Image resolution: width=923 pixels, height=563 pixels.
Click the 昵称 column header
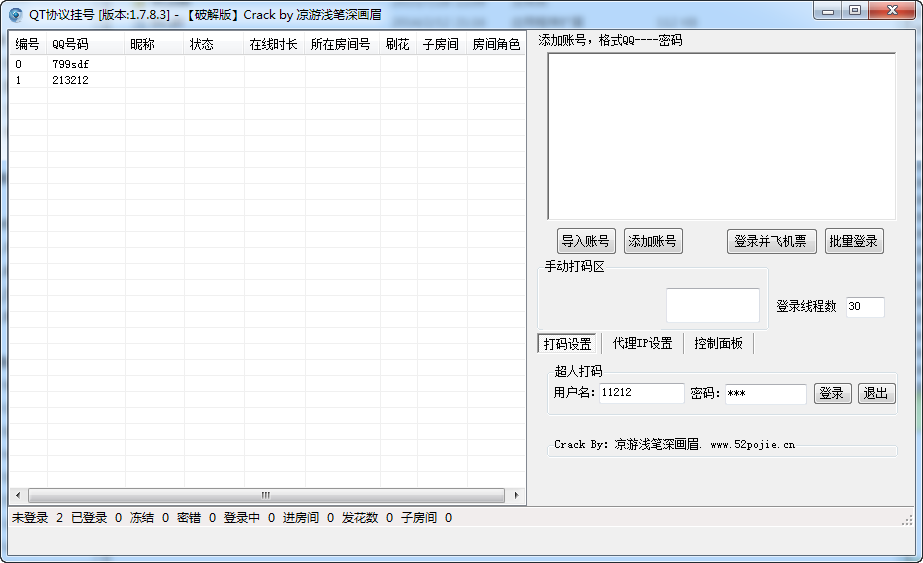154,44
